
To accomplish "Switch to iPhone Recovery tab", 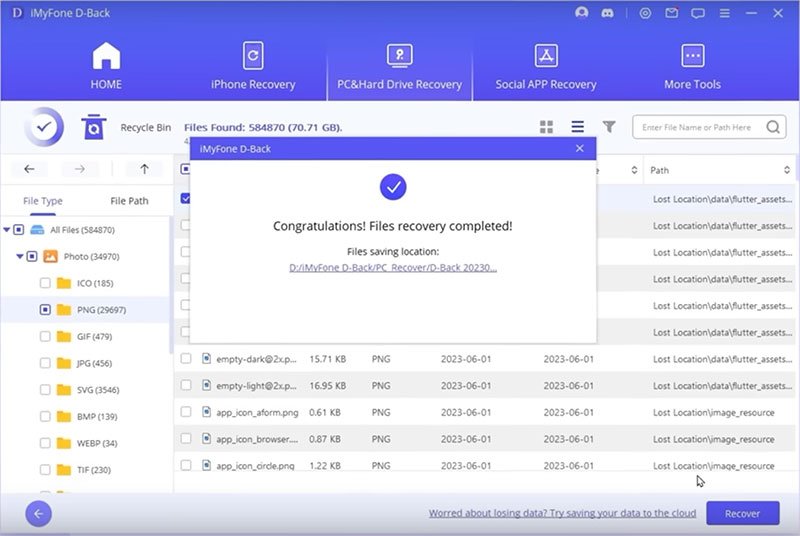I will pyautogui.click(x=253, y=66).
